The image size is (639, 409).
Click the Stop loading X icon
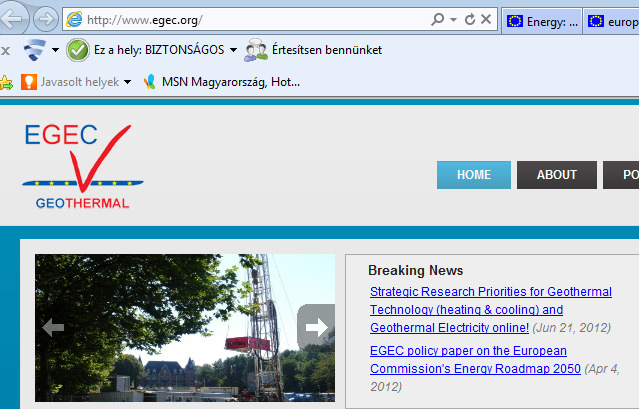[x=486, y=19]
